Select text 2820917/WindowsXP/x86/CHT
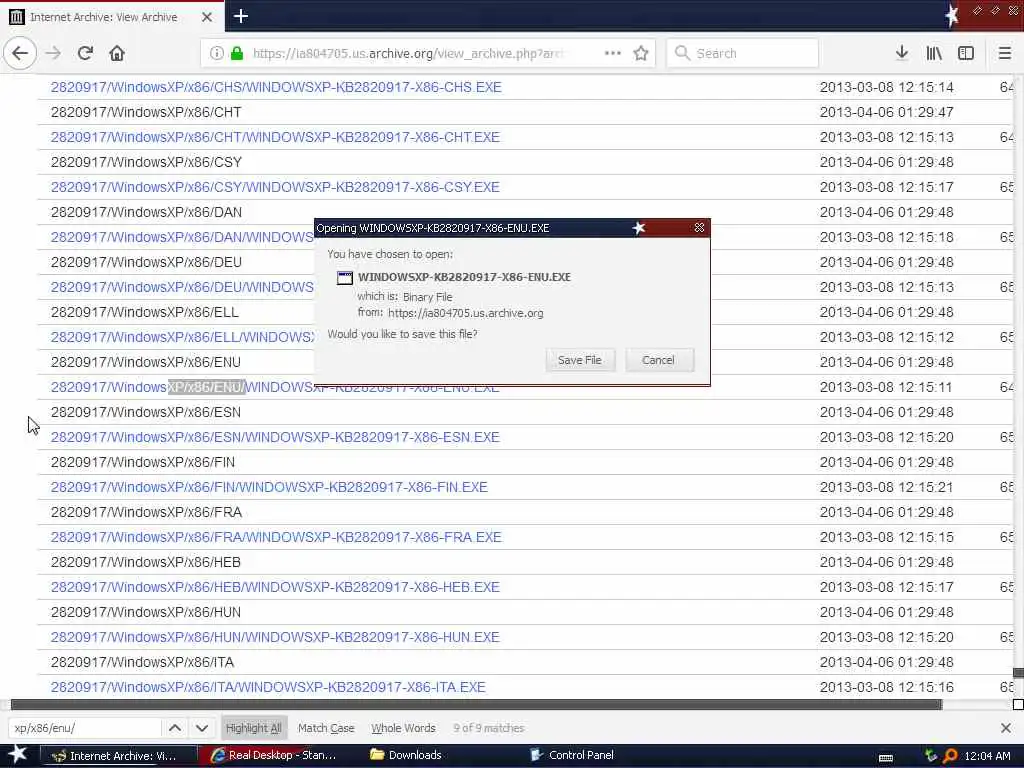Image resolution: width=1024 pixels, height=768 pixels. click(x=146, y=112)
